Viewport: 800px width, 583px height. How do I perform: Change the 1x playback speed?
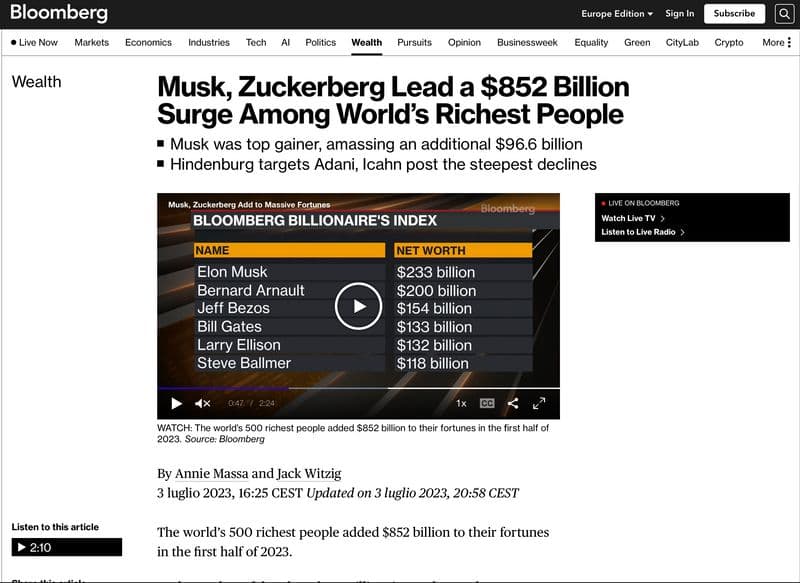point(461,403)
